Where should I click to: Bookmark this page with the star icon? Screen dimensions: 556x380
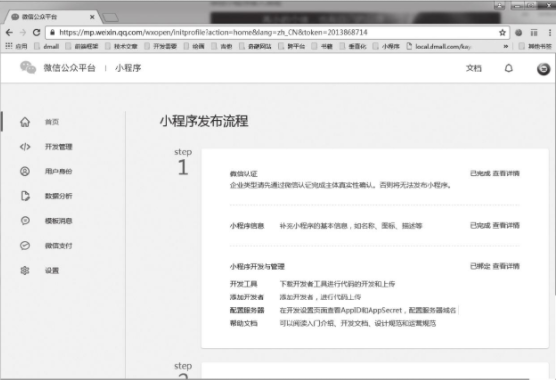(502, 33)
